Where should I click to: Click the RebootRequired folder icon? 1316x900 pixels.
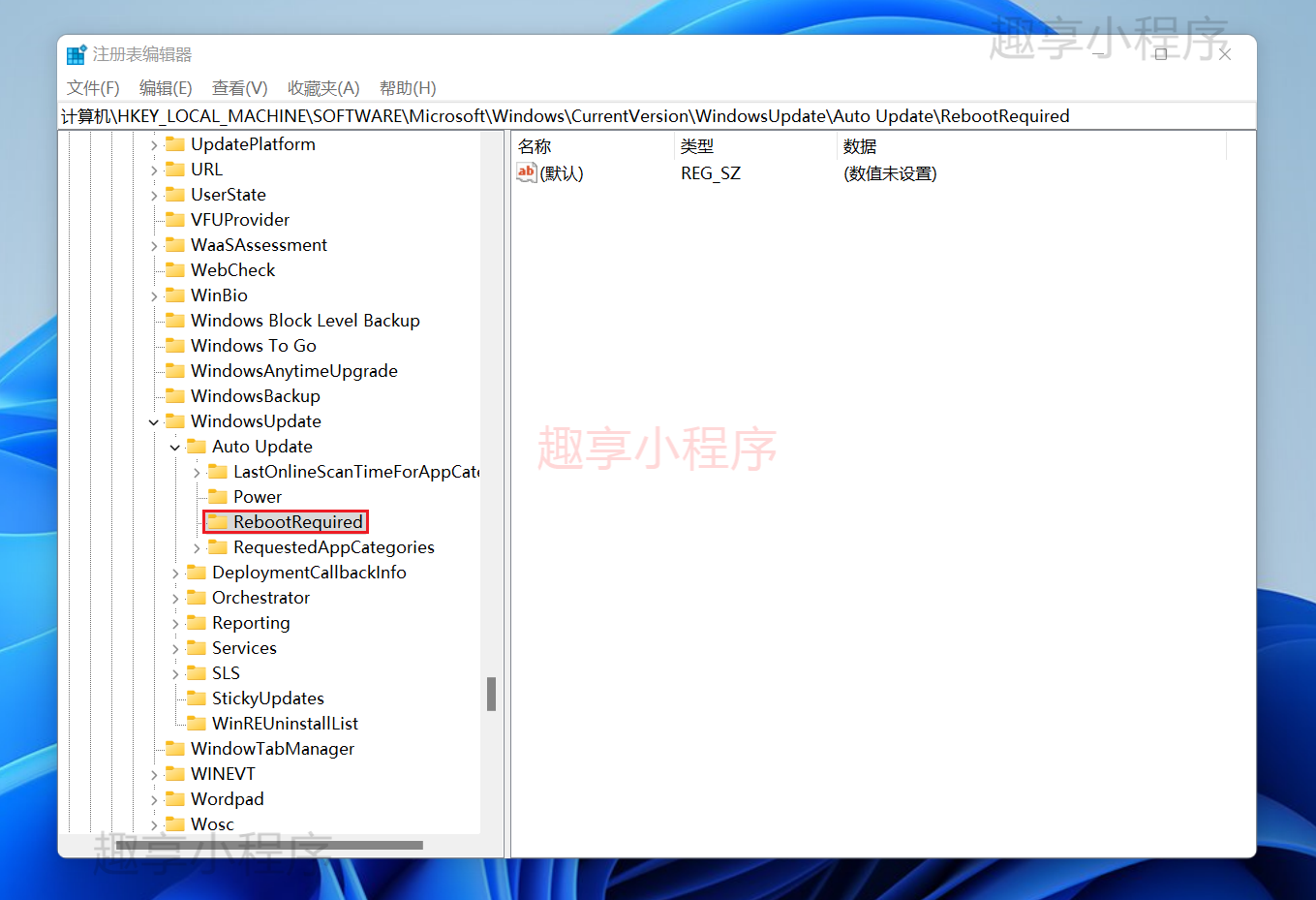[218, 521]
